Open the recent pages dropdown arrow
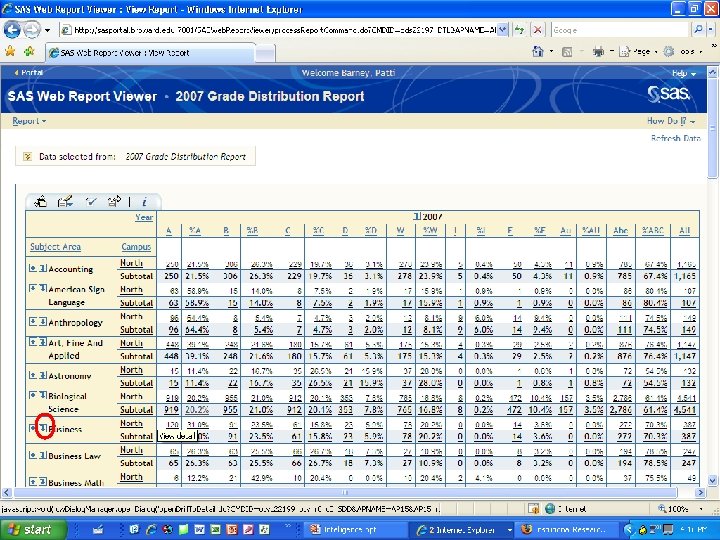This screenshot has width=720, height=540. 47,30
